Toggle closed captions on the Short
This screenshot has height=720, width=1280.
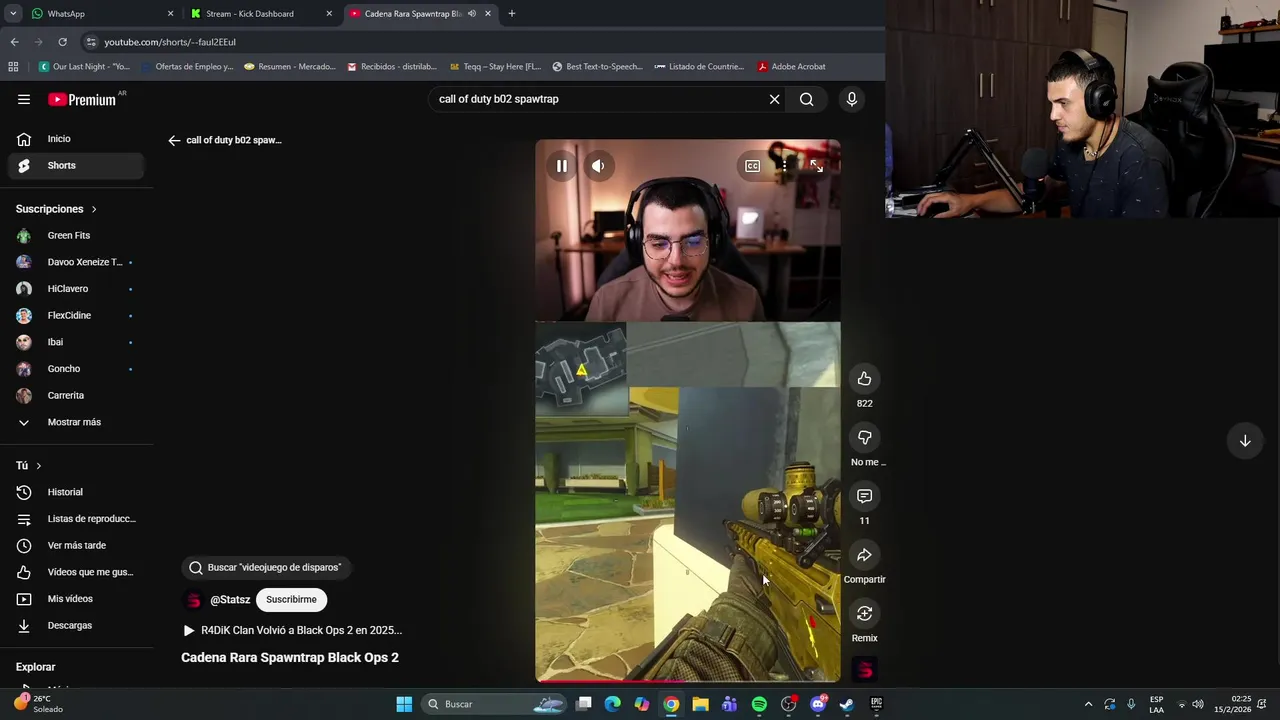(752, 166)
